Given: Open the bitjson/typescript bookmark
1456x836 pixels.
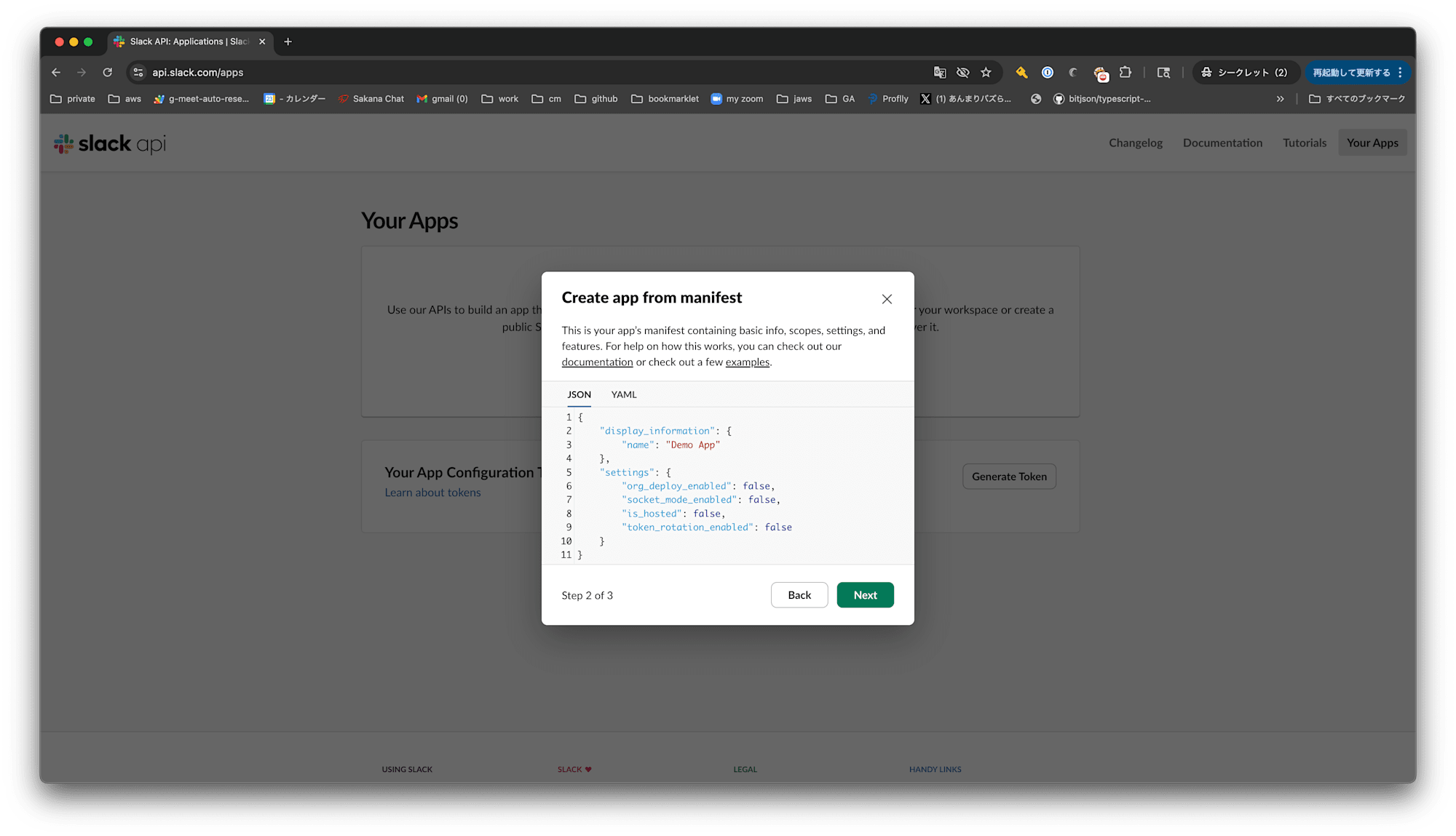Looking at the screenshot, I should [x=1102, y=99].
